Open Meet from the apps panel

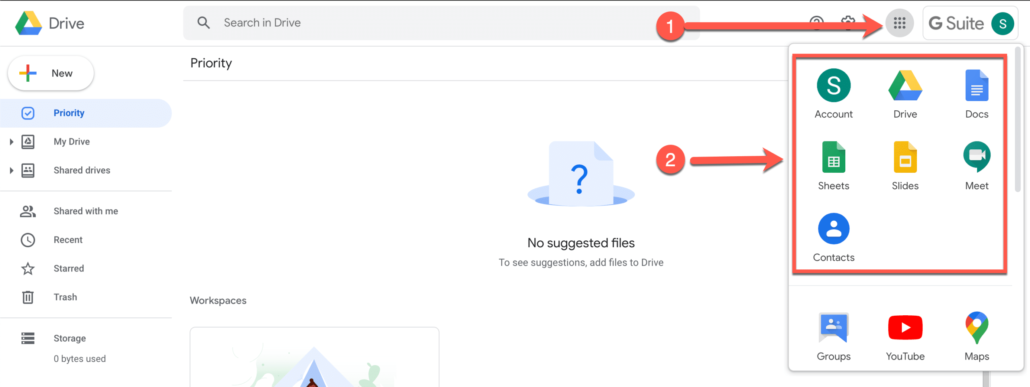tap(977, 166)
